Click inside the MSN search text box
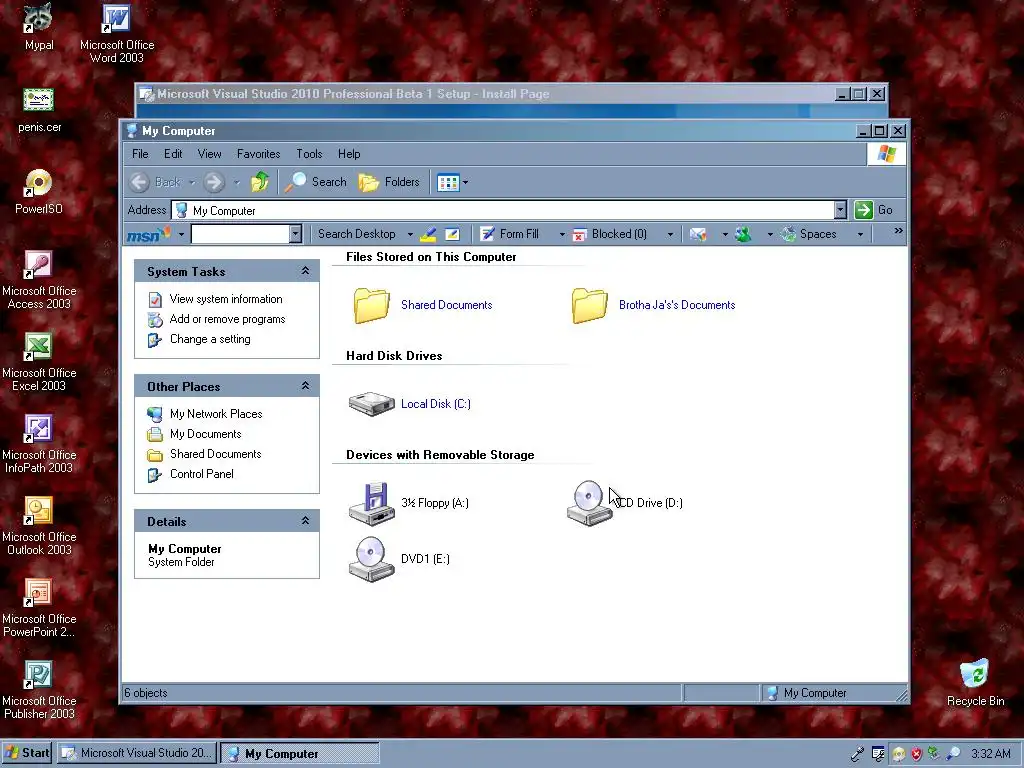Image resolution: width=1024 pixels, height=768 pixels. [x=240, y=234]
